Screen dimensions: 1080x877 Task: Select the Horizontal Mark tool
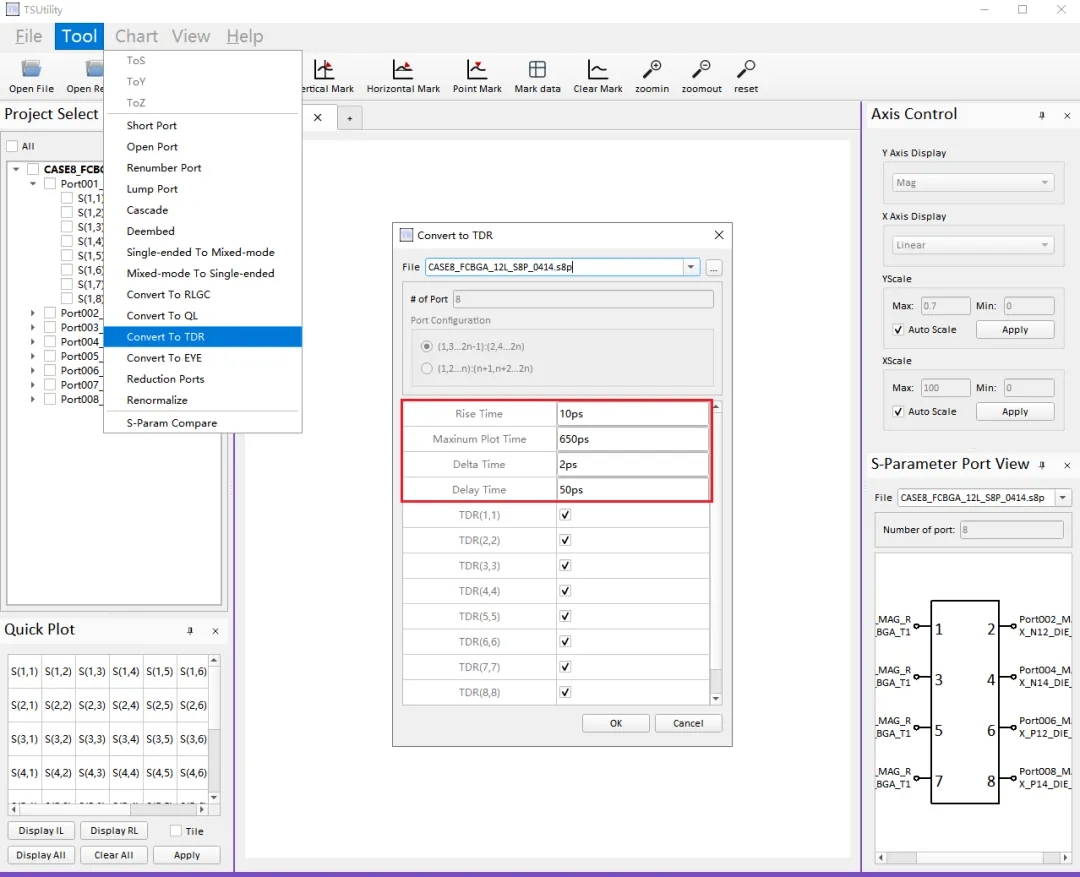click(x=403, y=72)
